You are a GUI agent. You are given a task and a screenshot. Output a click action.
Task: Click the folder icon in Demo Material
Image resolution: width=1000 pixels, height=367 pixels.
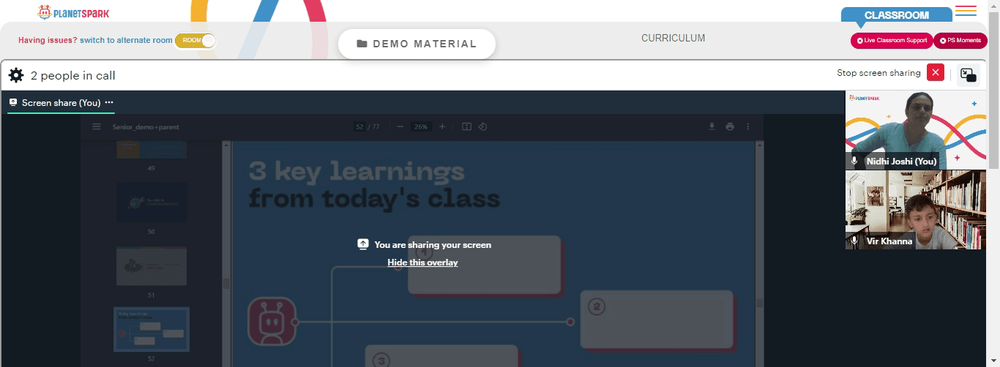(x=362, y=44)
